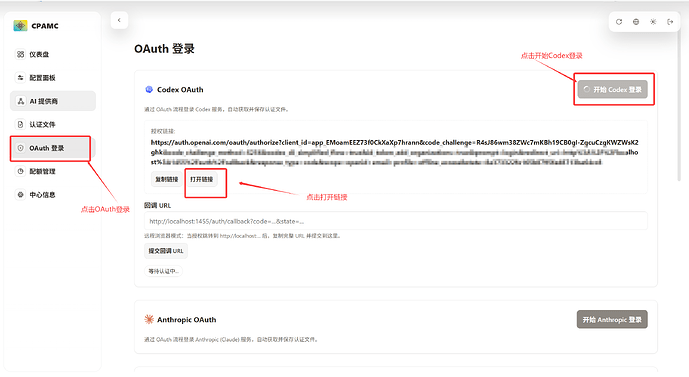Collapse the sidebar with the chevron button

click(119, 20)
